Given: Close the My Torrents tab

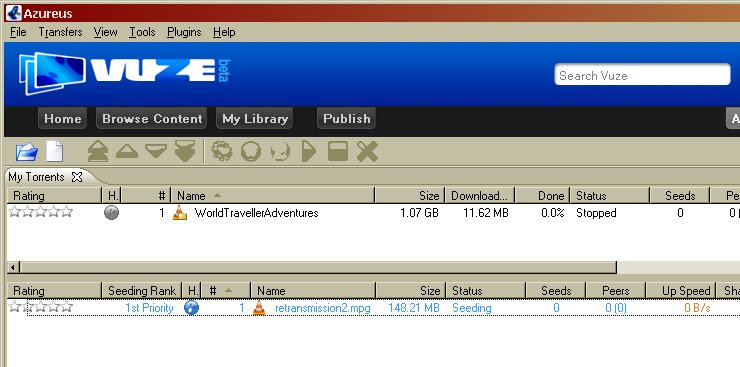Looking at the screenshot, I should point(76,177).
